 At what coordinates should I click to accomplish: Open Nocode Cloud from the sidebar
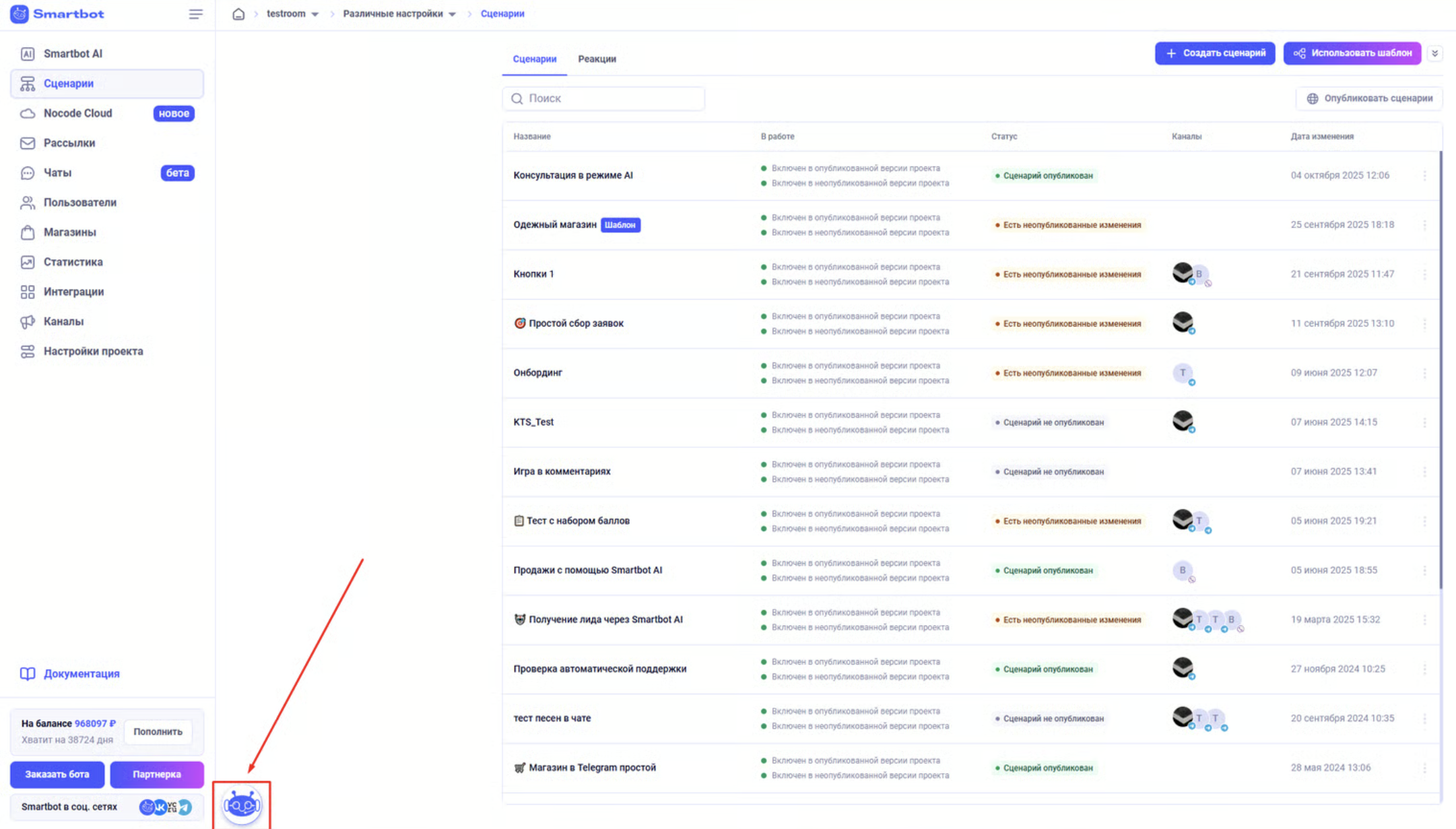[x=77, y=113]
